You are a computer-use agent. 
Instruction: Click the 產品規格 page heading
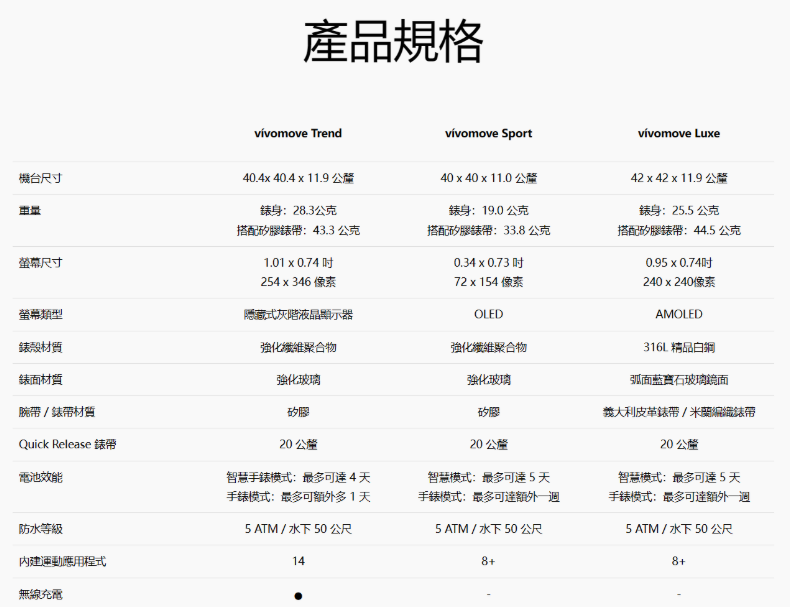[x=393, y=41]
